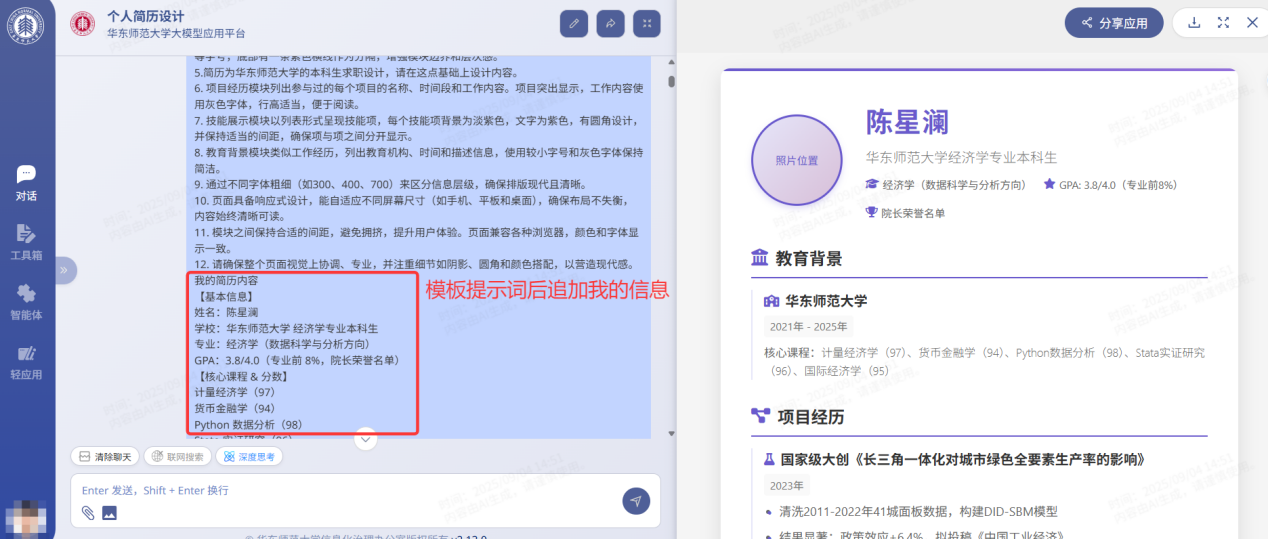The height and width of the screenshot is (539, 1268).
Task: Click the paperclip attach file icon
Action: coord(88,513)
